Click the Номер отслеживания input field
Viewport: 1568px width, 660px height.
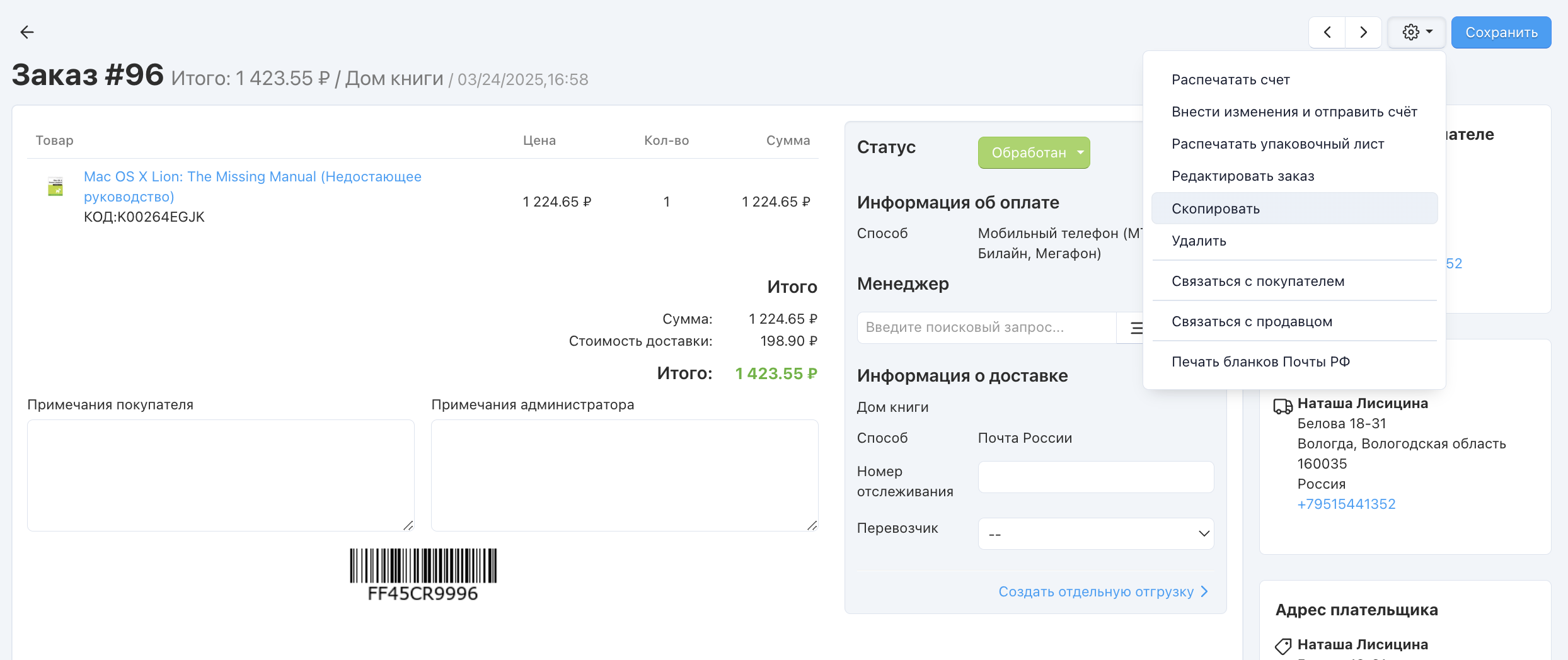click(1095, 477)
